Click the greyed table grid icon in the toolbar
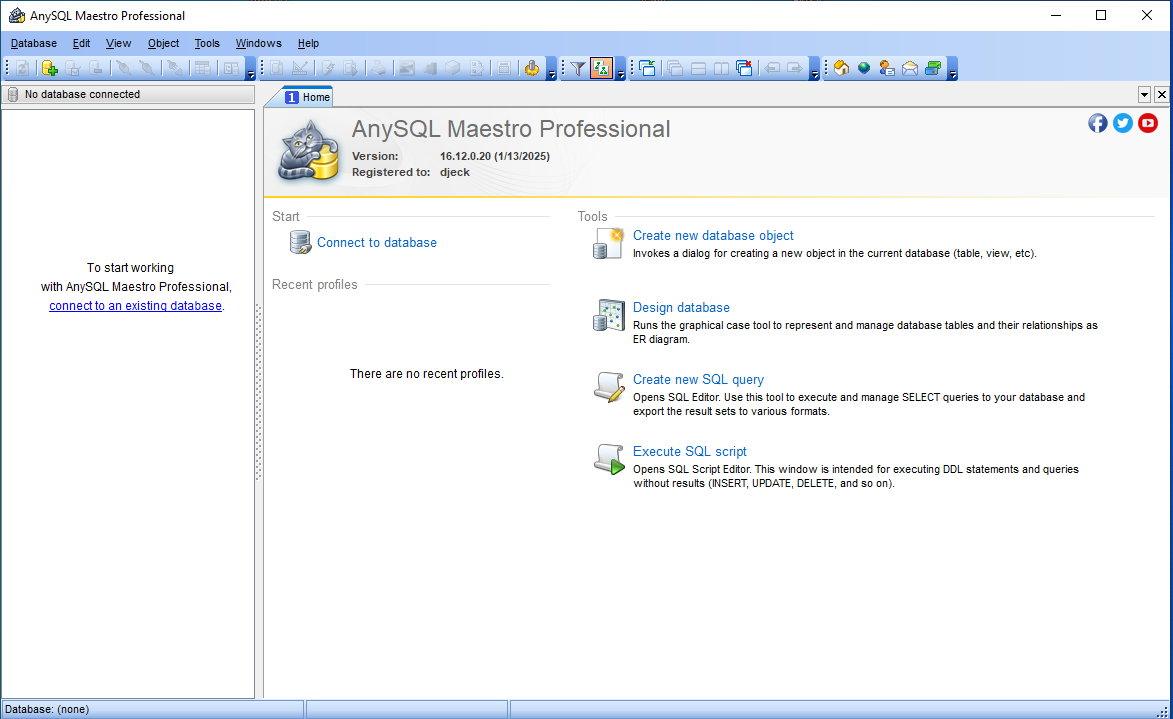This screenshot has height=719, width=1173. [x=202, y=69]
